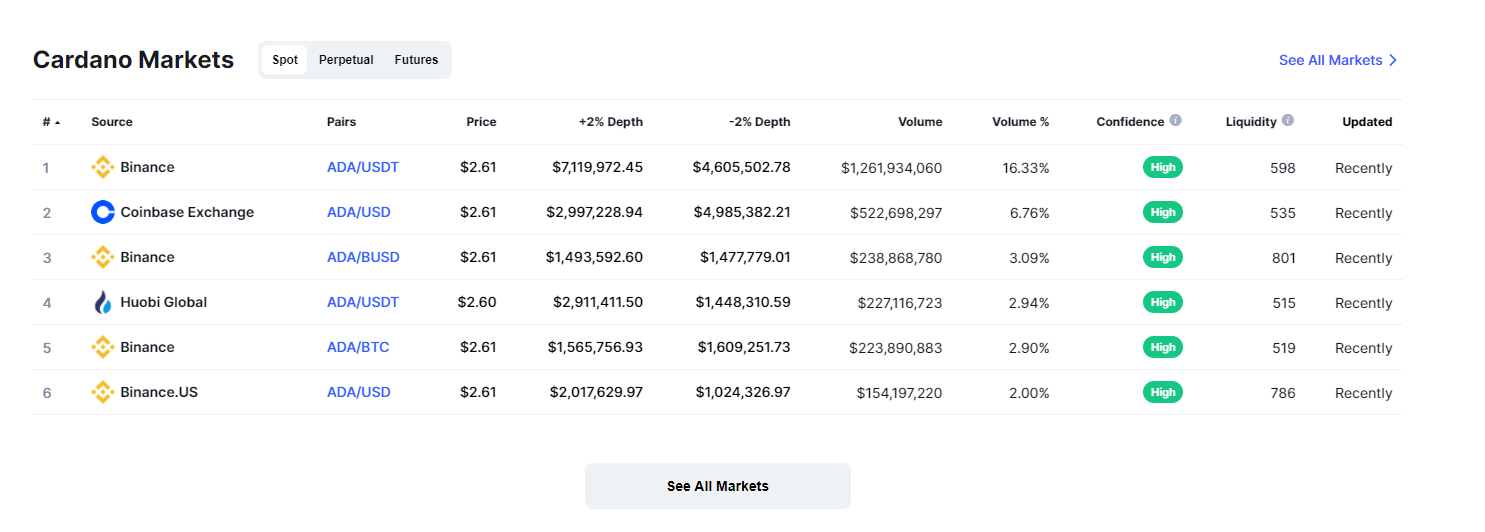The height and width of the screenshot is (532, 1485).
Task: Switch to the Perpetual markets tab
Action: [346, 60]
